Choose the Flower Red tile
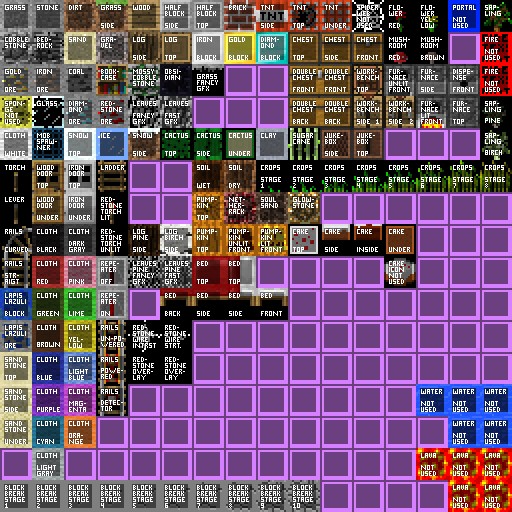Image resolution: width=512 pixels, height=512 pixels. click(400, 16)
